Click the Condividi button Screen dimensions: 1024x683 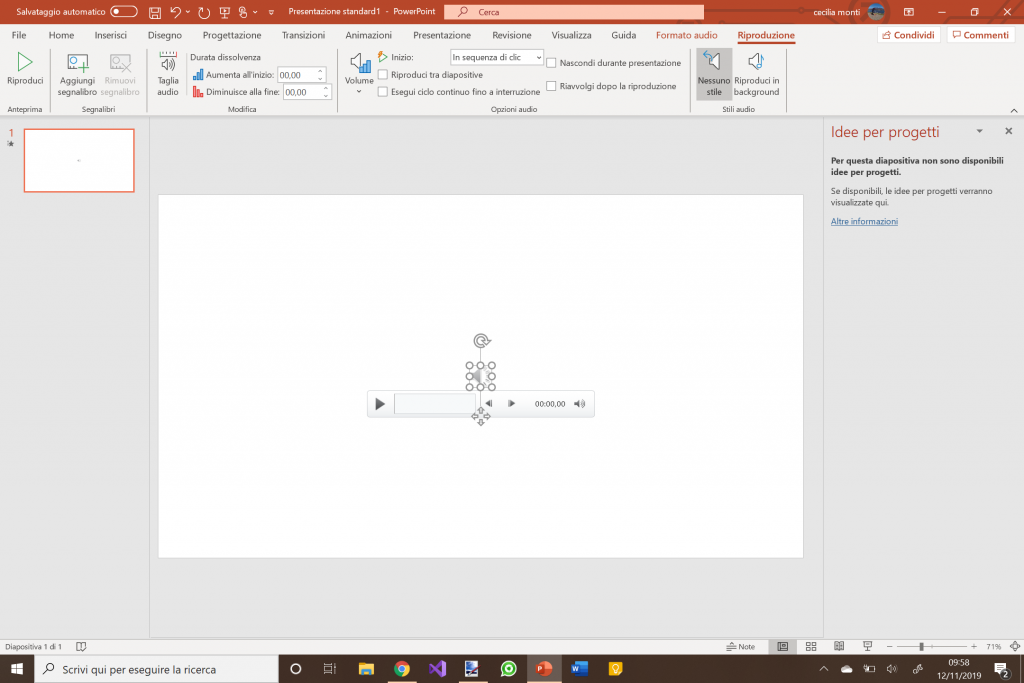point(908,35)
